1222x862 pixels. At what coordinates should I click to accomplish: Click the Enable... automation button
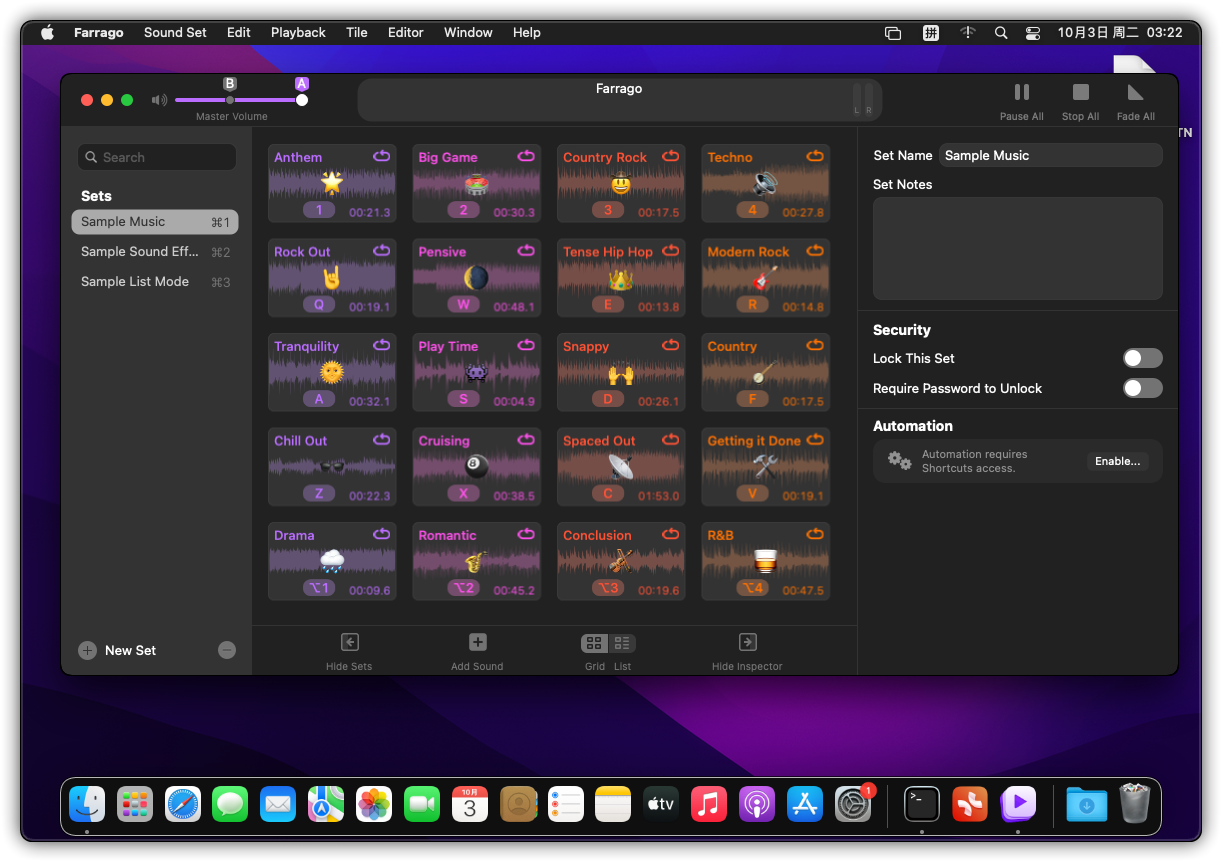point(1117,461)
